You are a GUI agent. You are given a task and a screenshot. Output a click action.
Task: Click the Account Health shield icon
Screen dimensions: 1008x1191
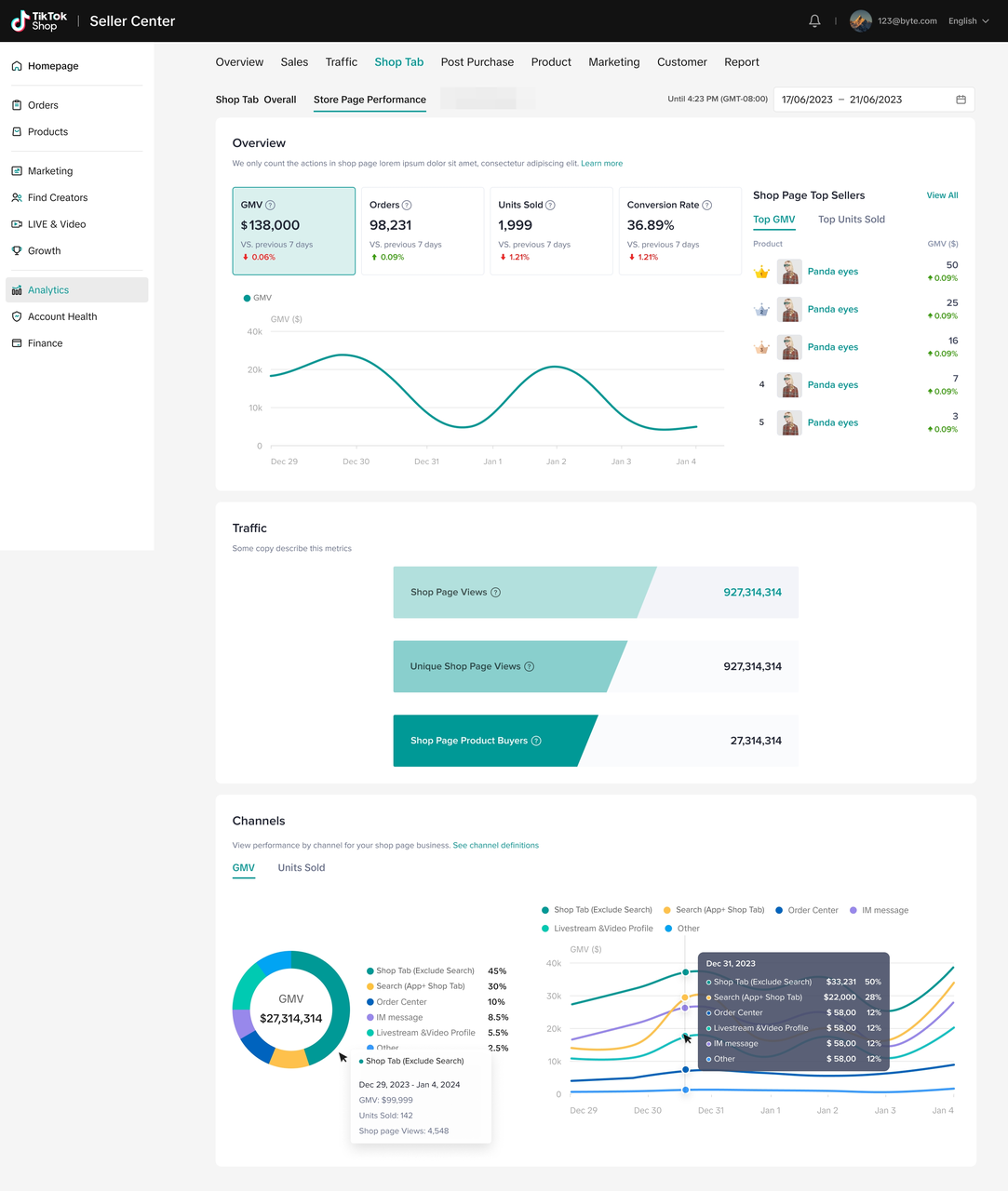point(17,316)
